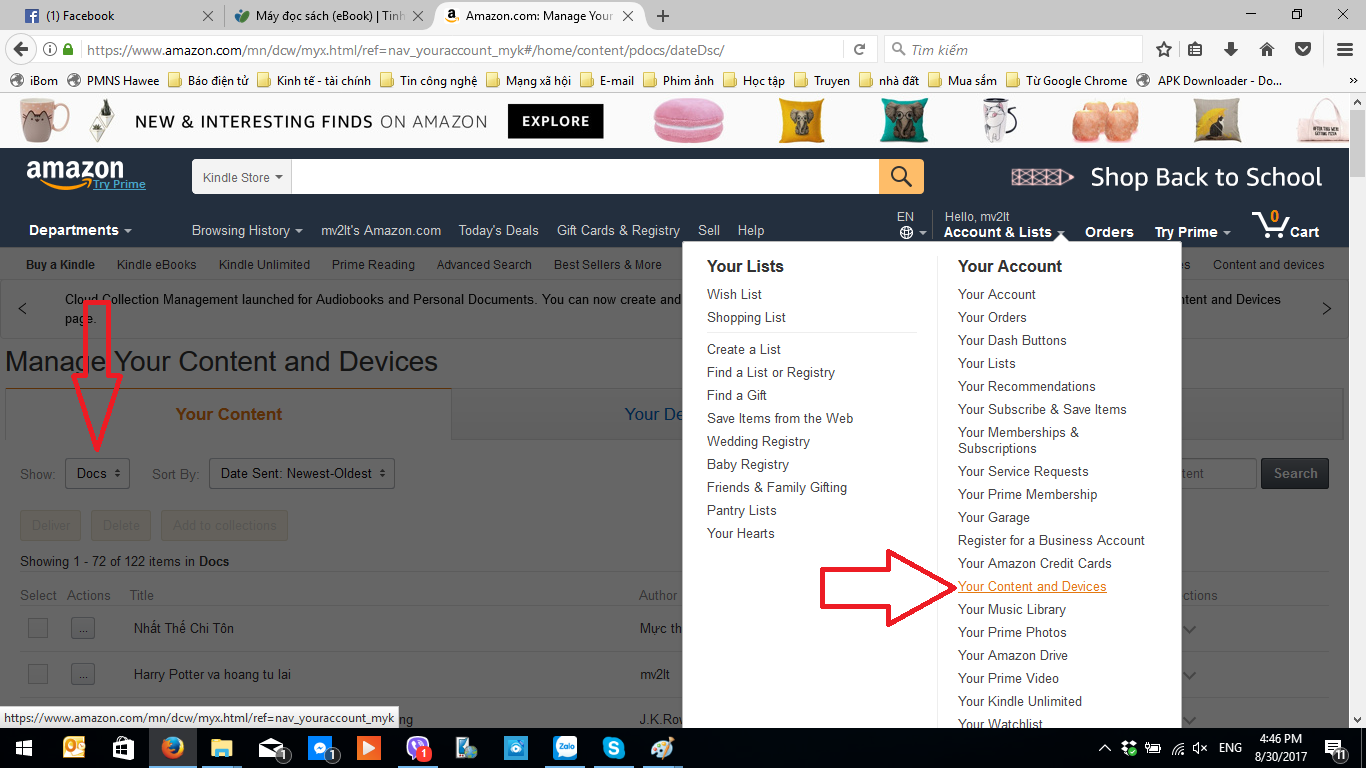Screen dimensions: 1366x768
Task: Open Mua sắm bookmark folder
Action: point(962,81)
